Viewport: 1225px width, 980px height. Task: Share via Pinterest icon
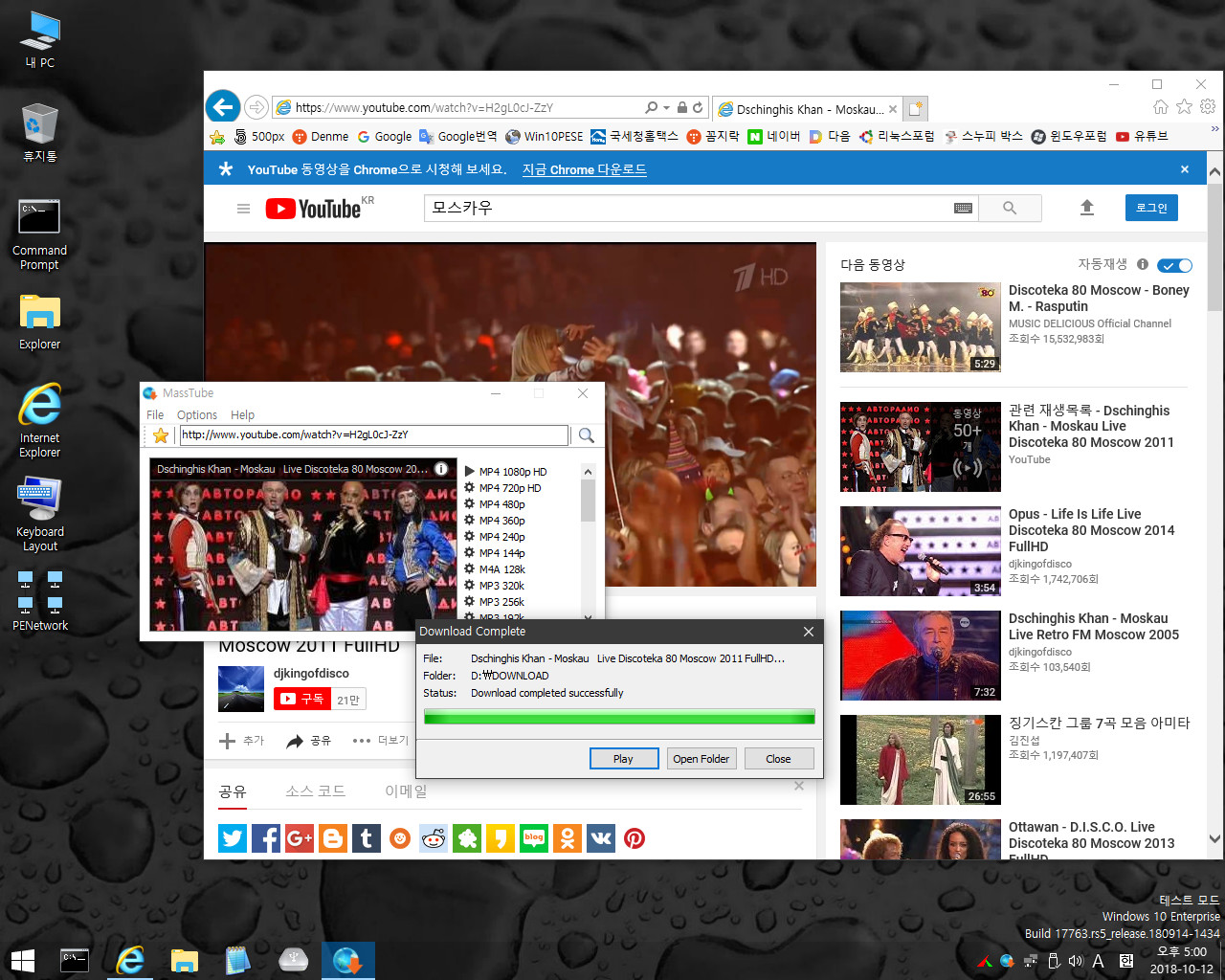point(635,838)
